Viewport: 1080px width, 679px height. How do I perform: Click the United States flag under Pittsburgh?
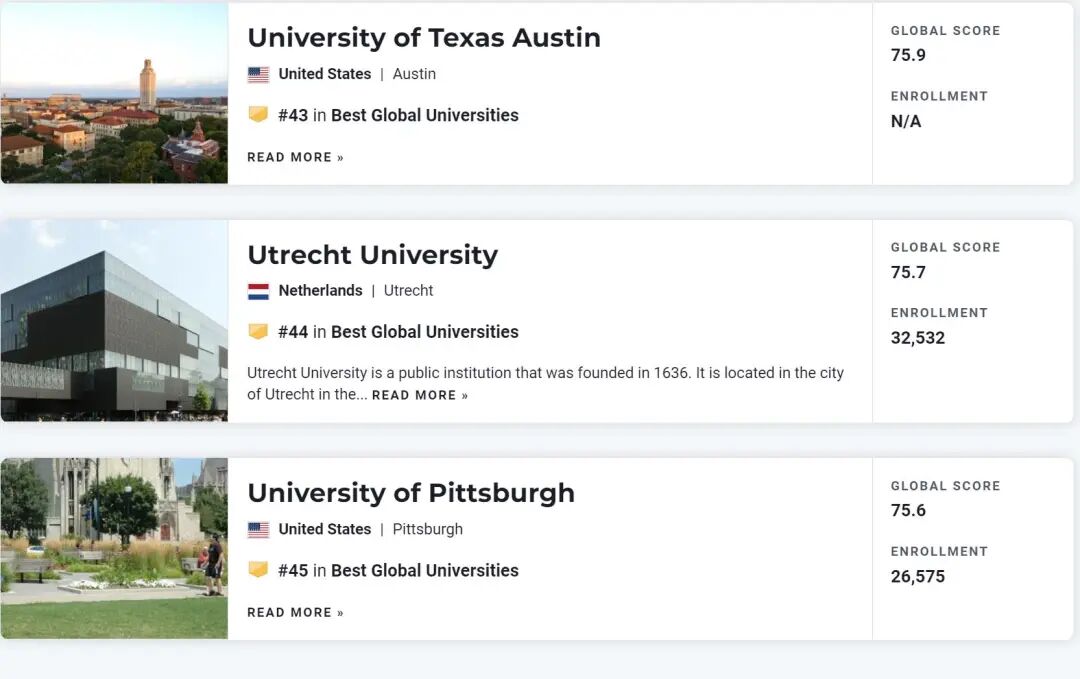(258, 530)
